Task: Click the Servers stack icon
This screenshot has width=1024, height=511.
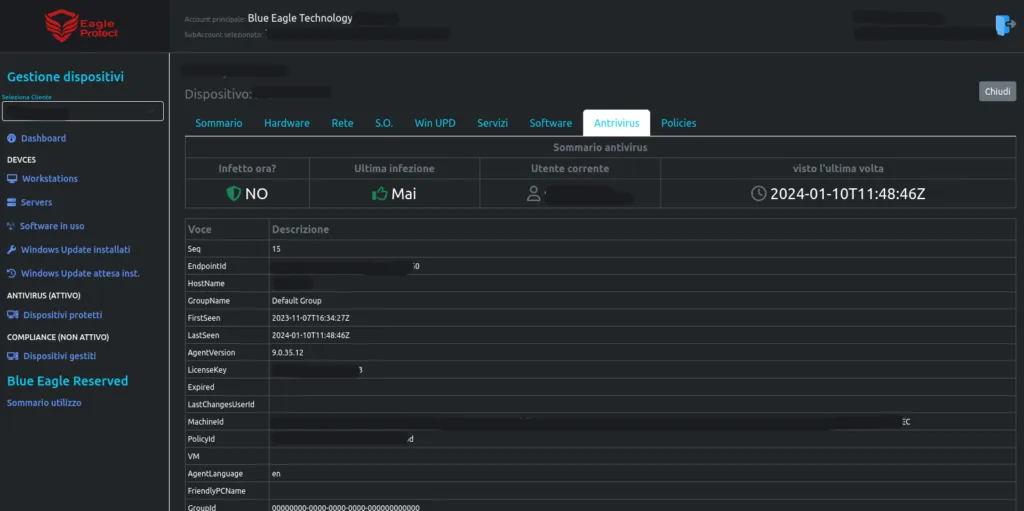Action: click(12, 203)
